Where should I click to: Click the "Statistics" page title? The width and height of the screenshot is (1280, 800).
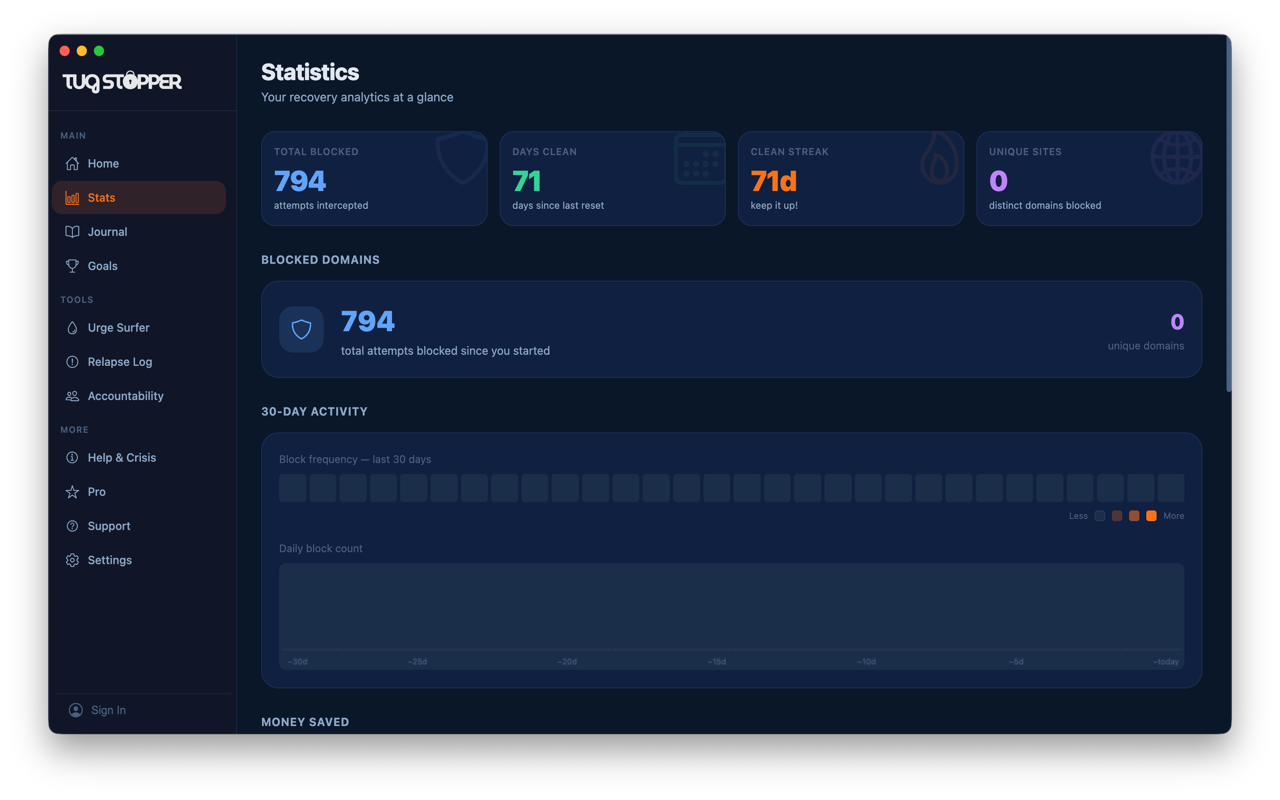click(310, 72)
